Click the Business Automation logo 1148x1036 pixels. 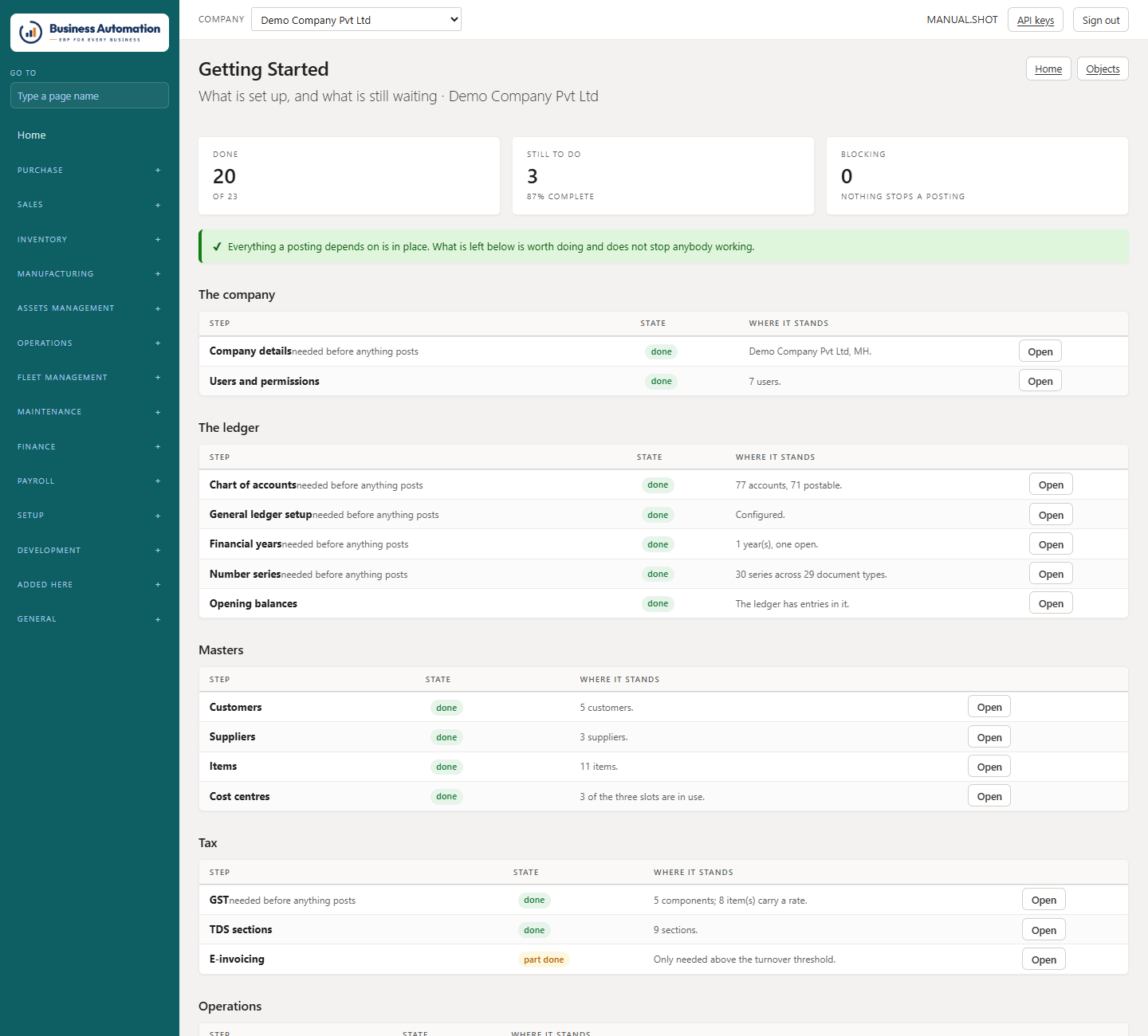pos(89,33)
